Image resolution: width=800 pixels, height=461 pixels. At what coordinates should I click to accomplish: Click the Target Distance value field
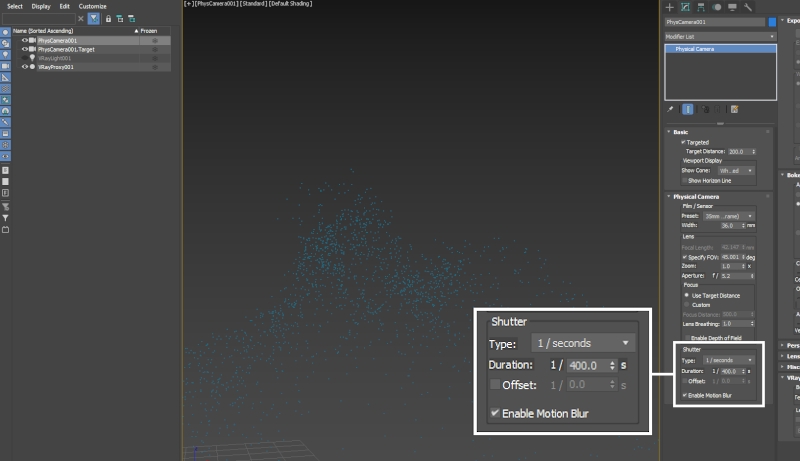(x=736, y=151)
